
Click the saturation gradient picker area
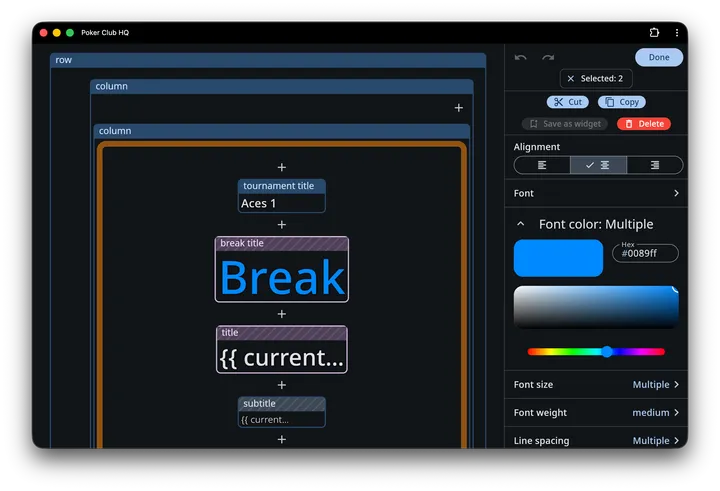(596, 306)
